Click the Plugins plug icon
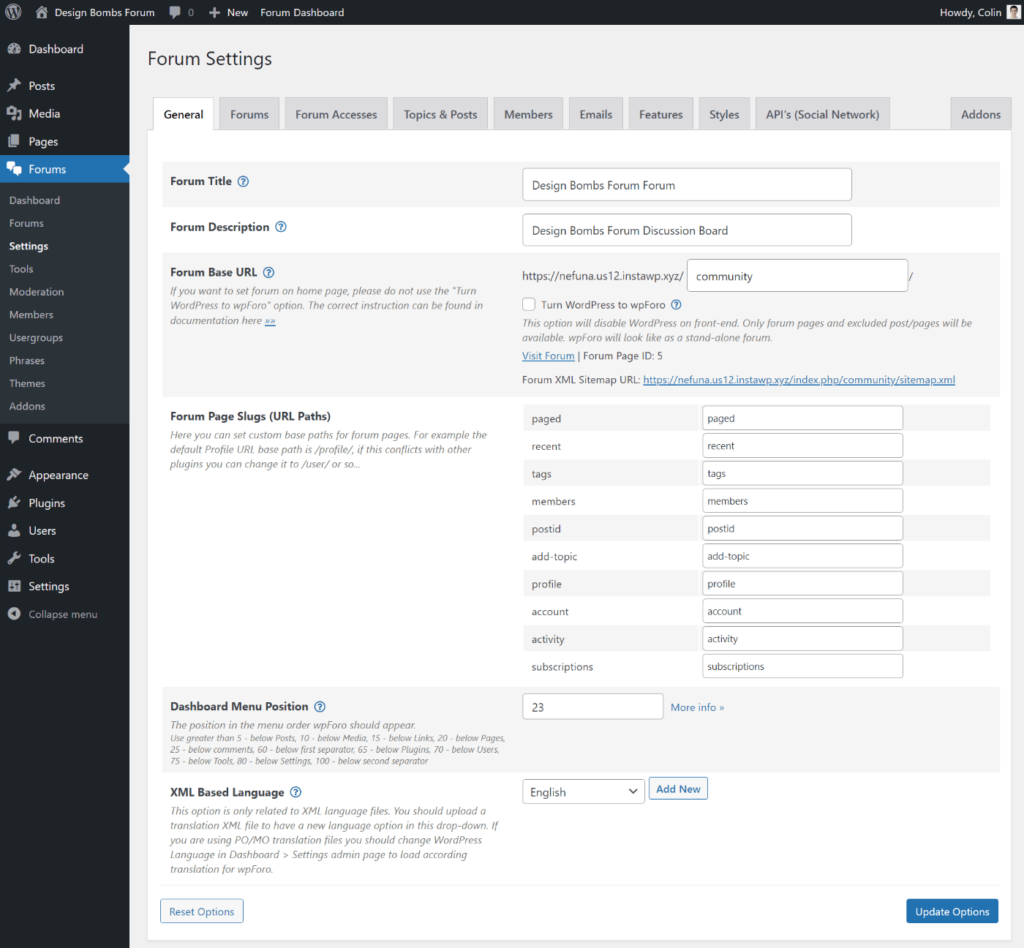 [x=14, y=503]
